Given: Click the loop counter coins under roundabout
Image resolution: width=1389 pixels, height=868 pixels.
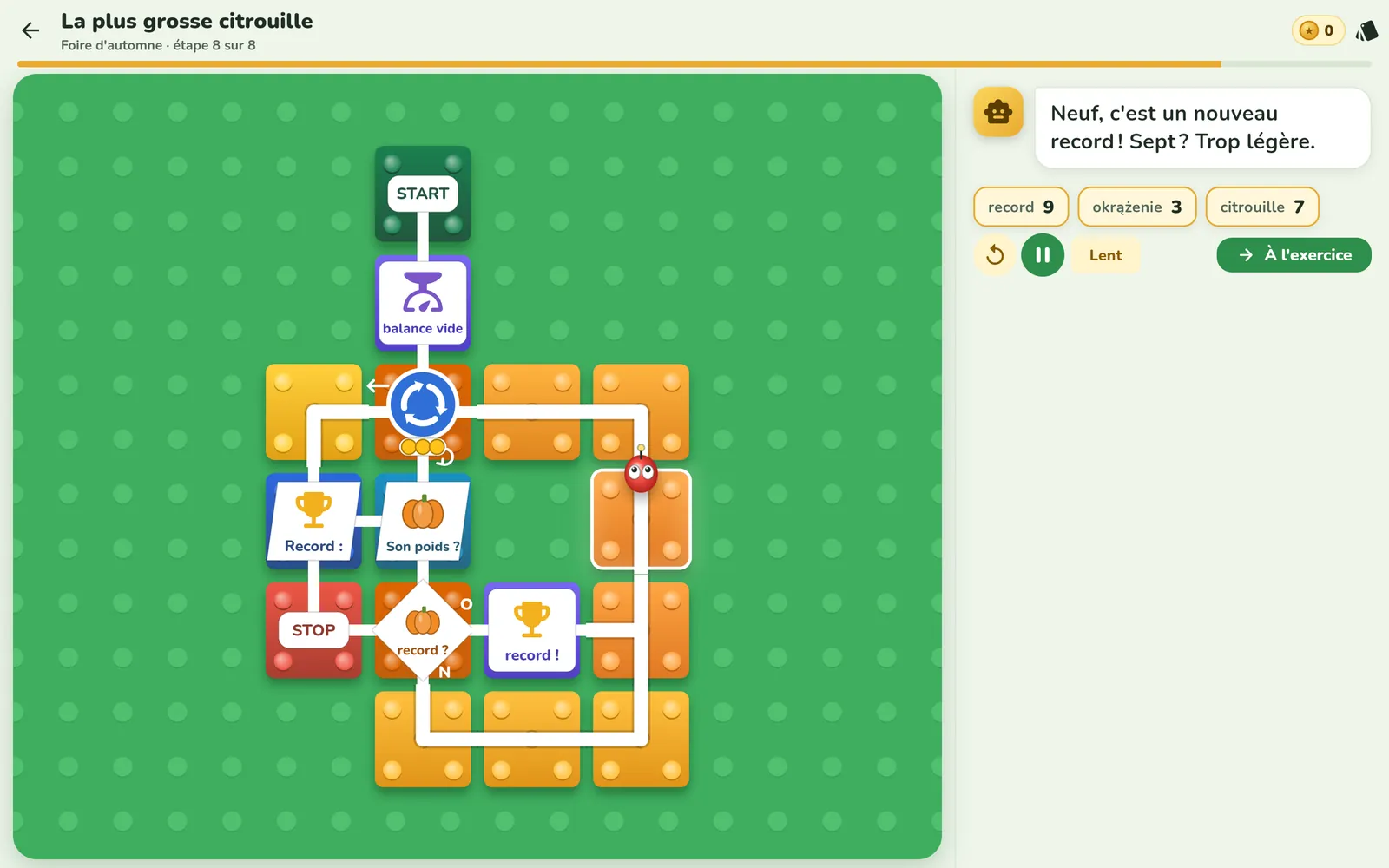Looking at the screenshot, I should point(423,447).
